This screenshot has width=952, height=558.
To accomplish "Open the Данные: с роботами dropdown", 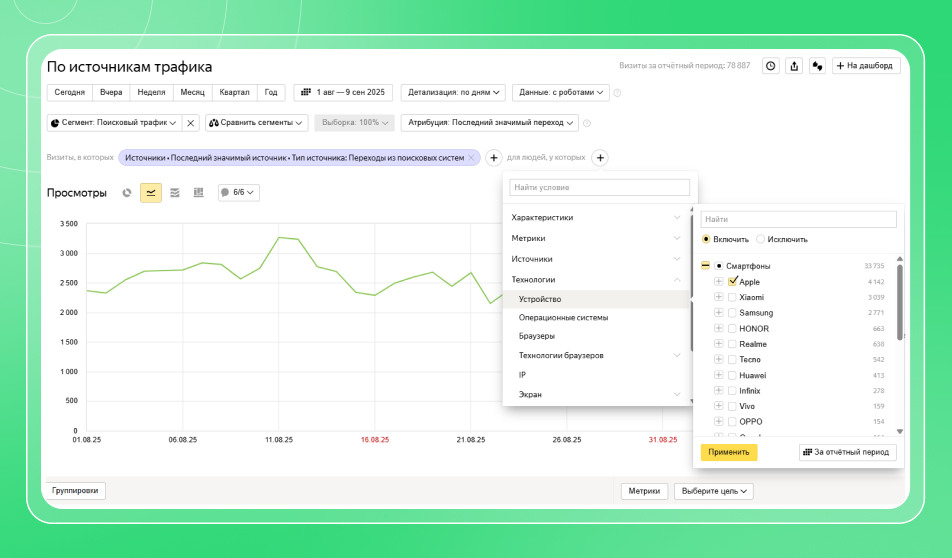I will pyautogui.click(x=560, y=92).
